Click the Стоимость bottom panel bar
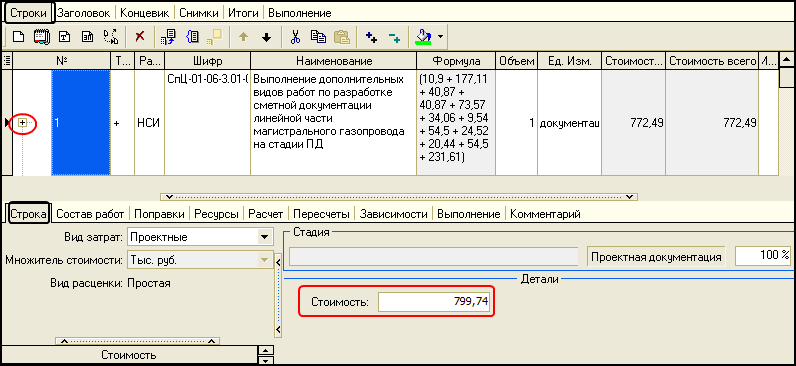 (x=129, y=354)
